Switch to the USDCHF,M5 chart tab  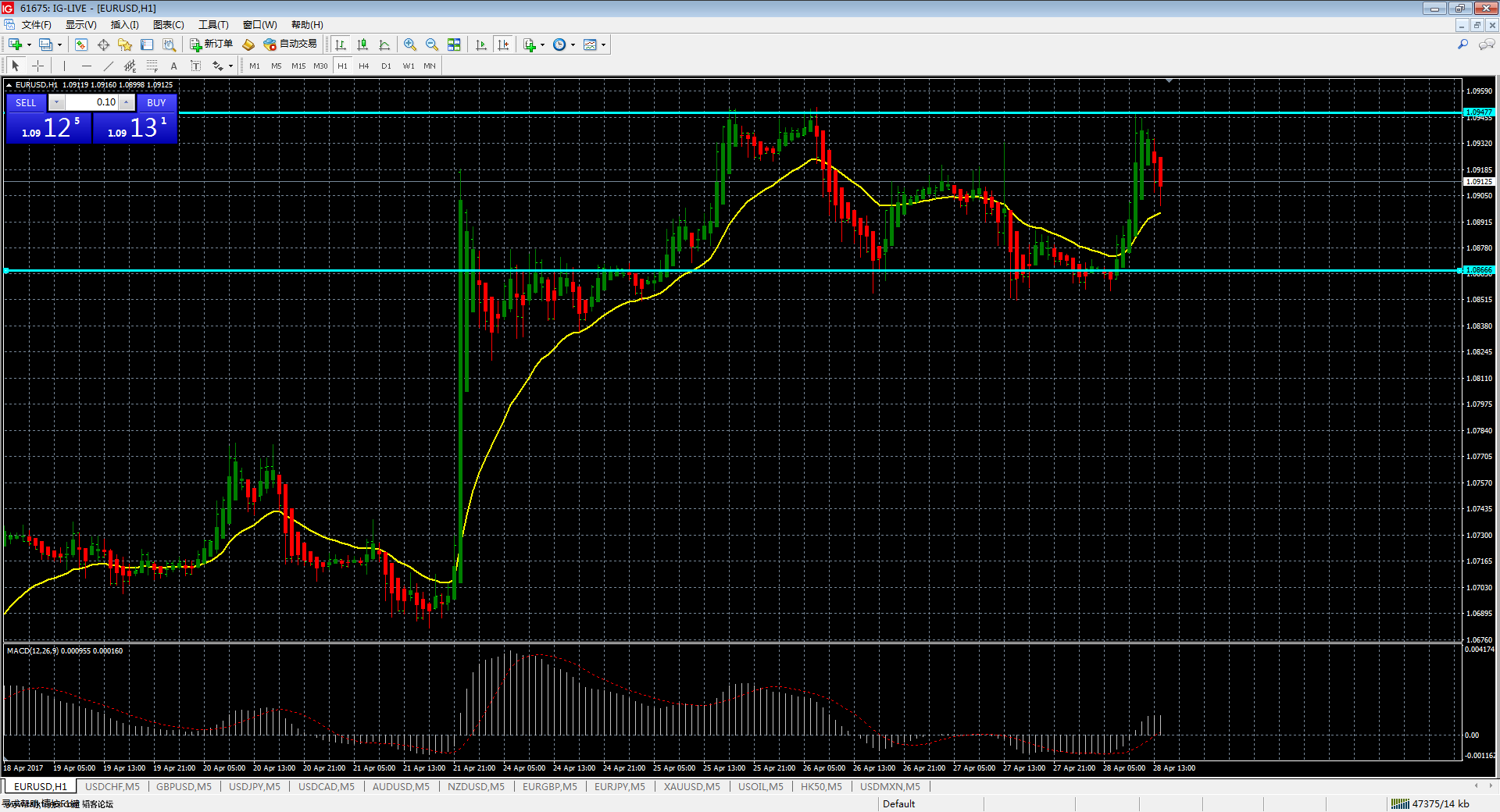(x=112, y=786)
